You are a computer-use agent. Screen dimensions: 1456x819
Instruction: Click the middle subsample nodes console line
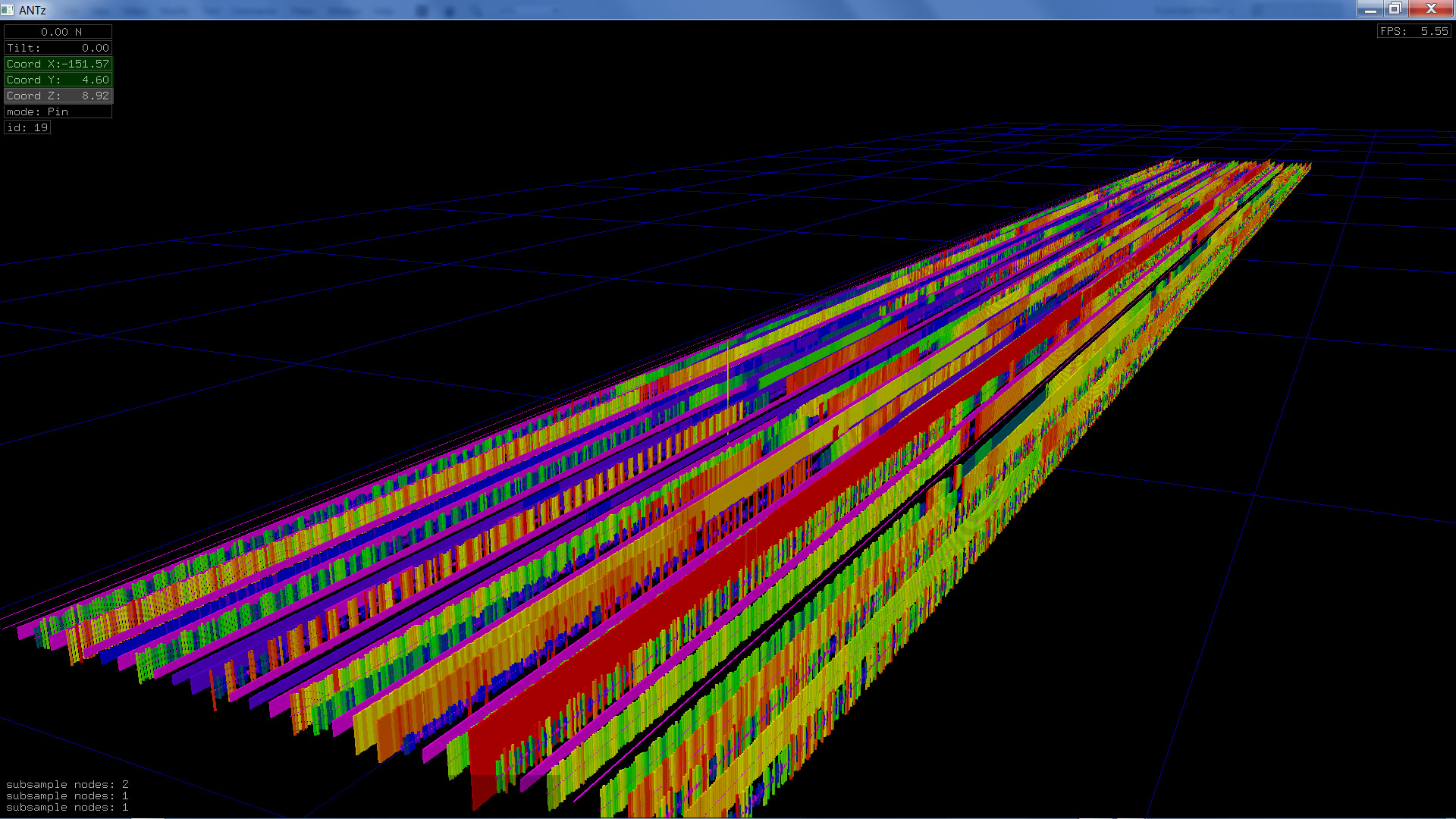67,795
